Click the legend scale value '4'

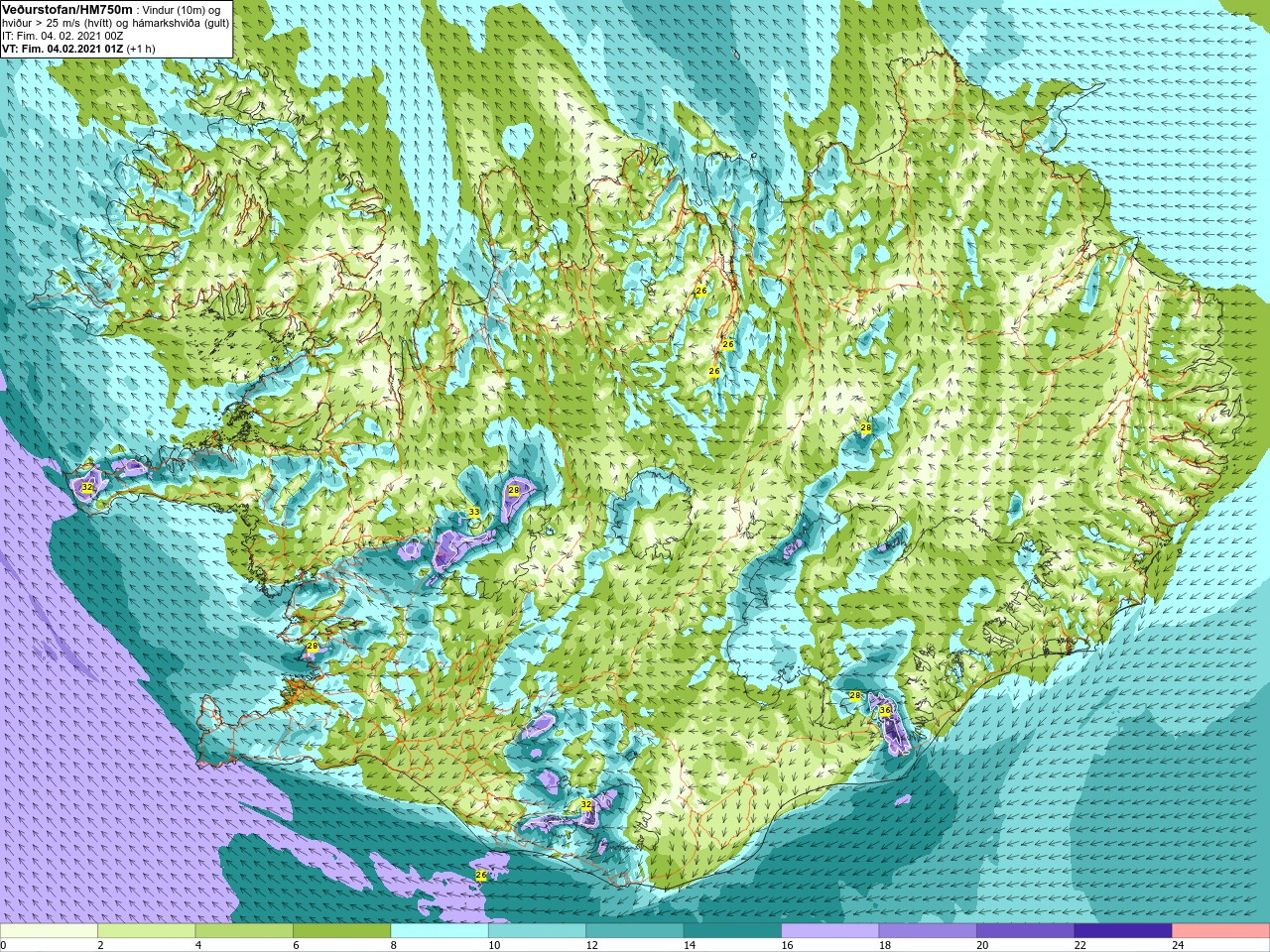[x=196, y=945]
